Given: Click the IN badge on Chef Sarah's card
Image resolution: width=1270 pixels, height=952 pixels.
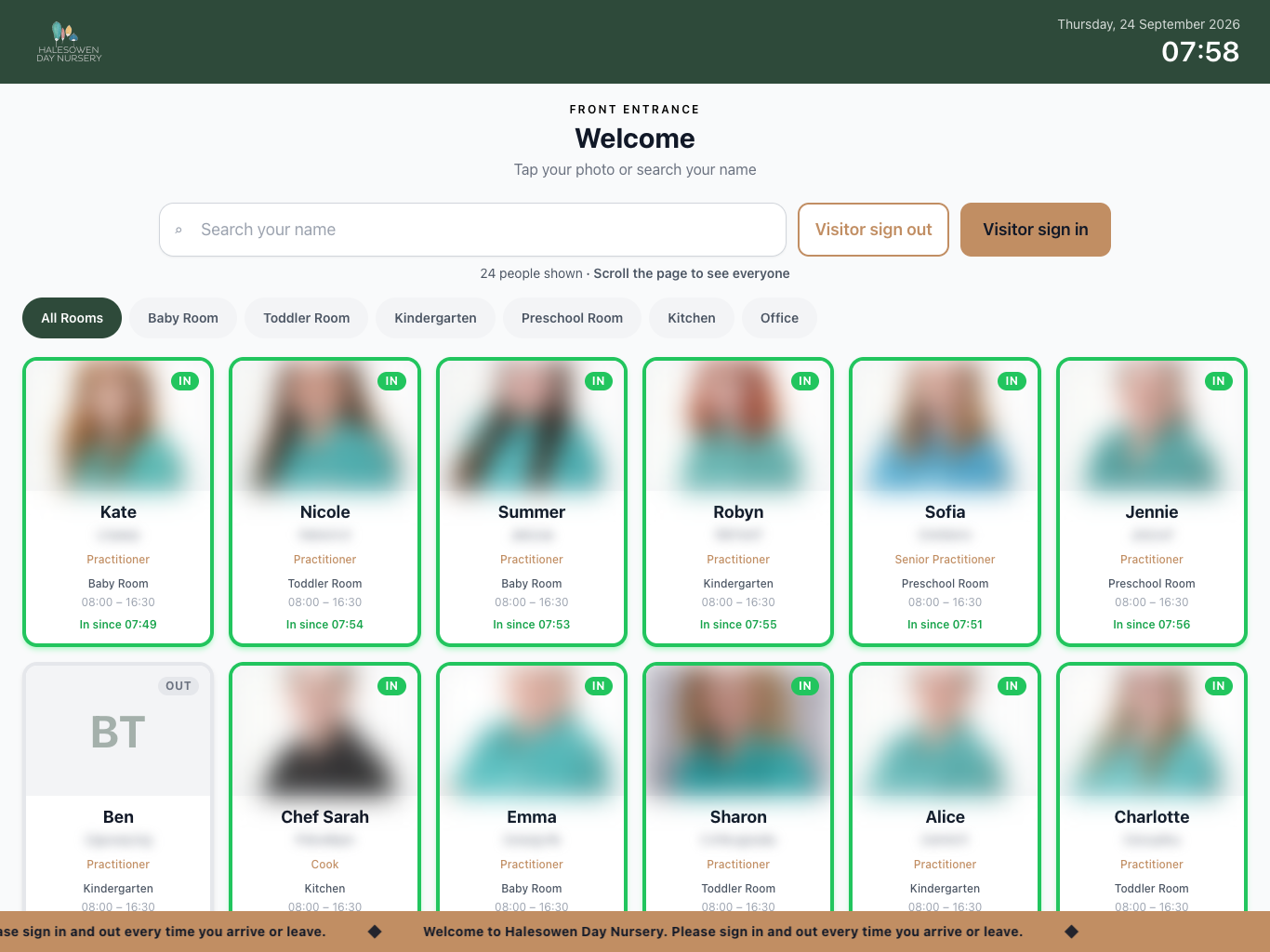Looking at the screenshot, I should point(391,686).
